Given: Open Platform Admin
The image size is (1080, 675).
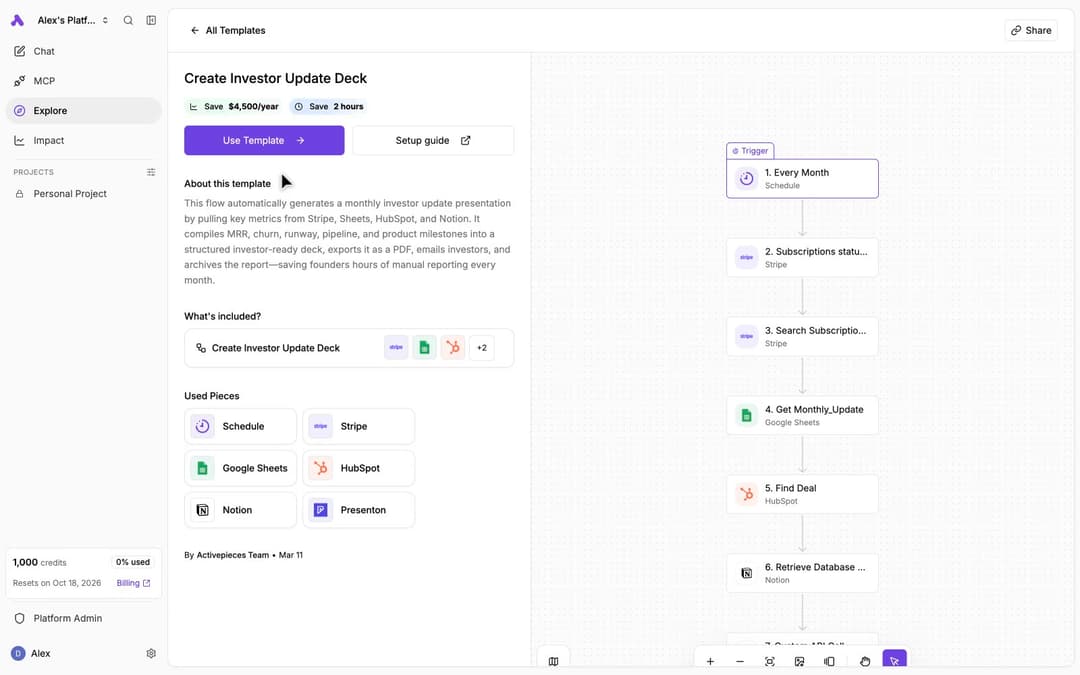Looking at the screenshot, I should pyautogui.click(x=83, y=618).
